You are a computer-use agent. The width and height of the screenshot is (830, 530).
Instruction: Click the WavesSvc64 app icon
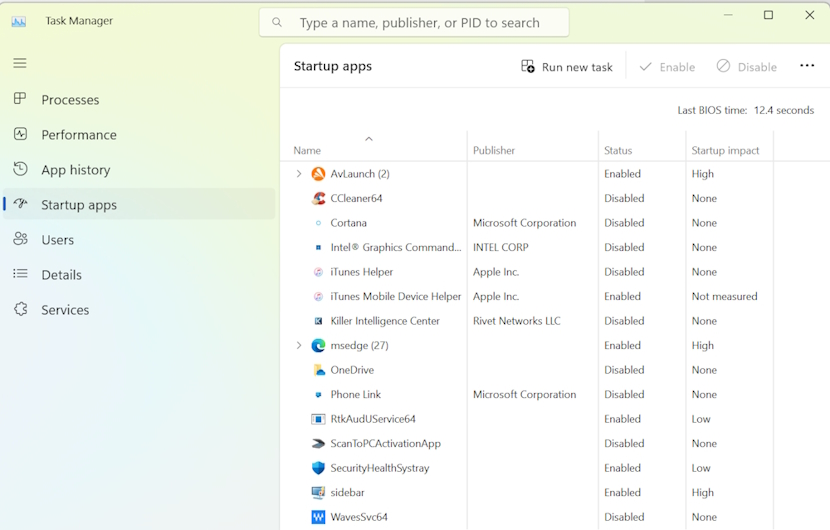click(318, 517)
